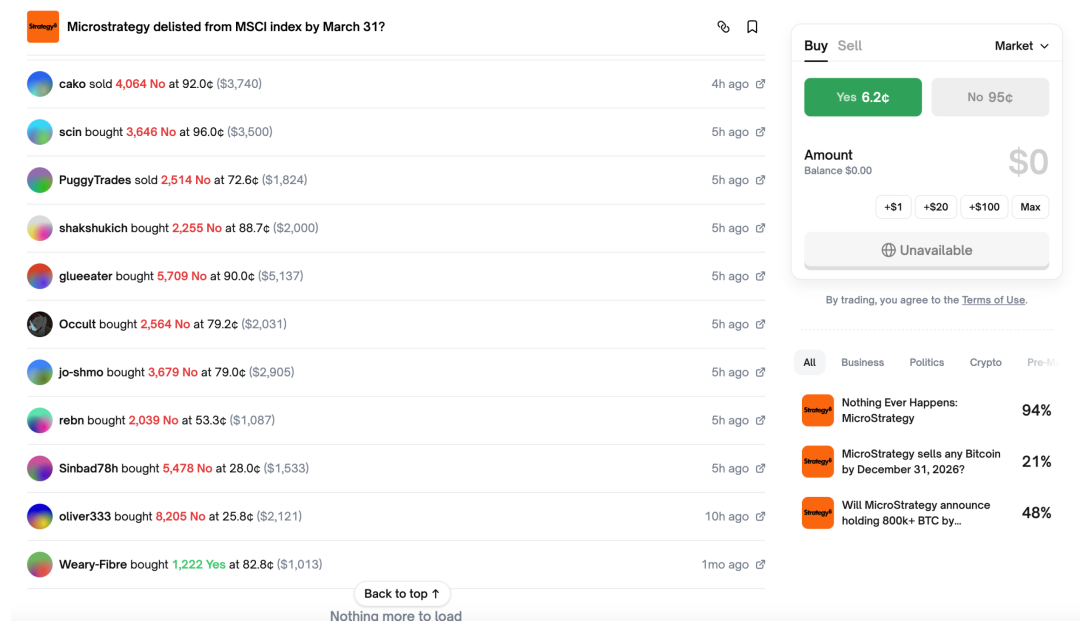Viewport: 1080px width, 624px height.
Task: Click Back to top button
Action: click(x=402, y=594)
